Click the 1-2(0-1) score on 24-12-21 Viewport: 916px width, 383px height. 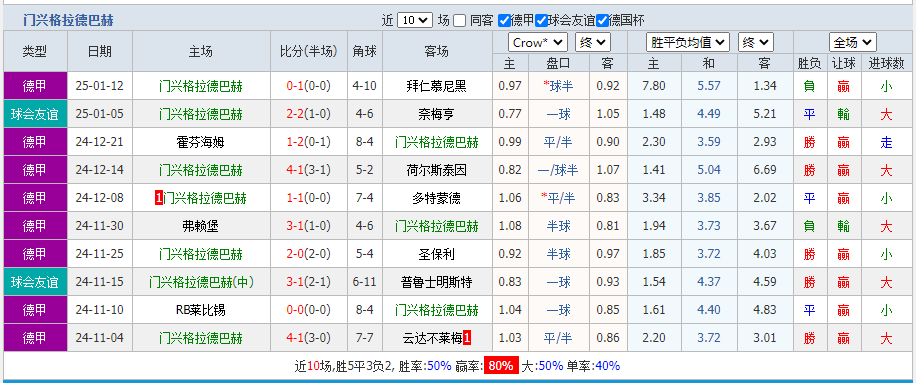coord(308,142)
